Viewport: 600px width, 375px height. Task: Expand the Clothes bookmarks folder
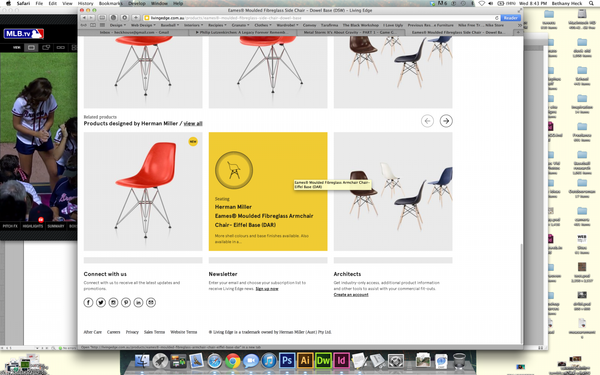263,25
